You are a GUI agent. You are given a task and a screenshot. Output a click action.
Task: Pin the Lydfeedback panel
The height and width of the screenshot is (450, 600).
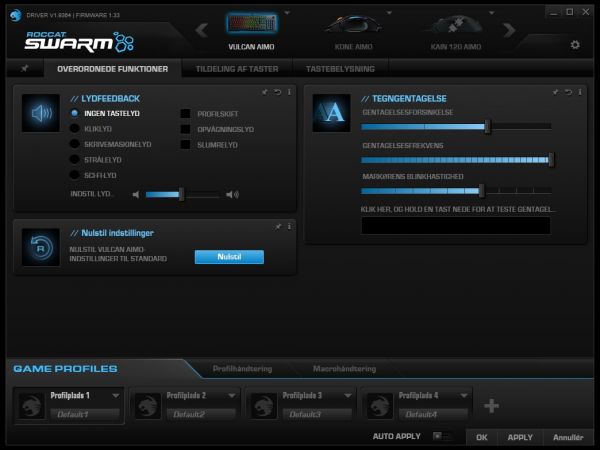265,92
